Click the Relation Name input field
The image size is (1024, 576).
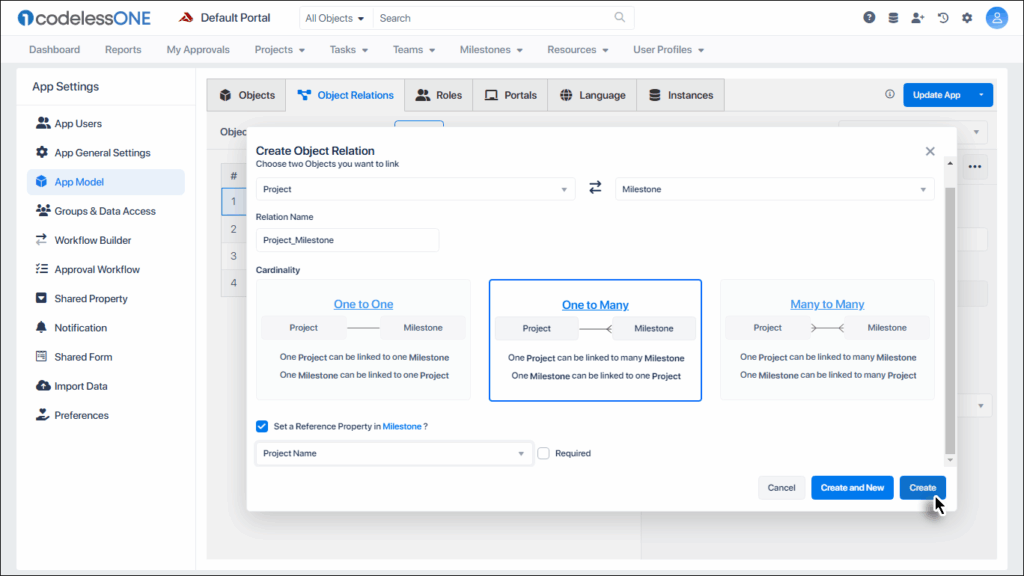[x=347, y=240]
